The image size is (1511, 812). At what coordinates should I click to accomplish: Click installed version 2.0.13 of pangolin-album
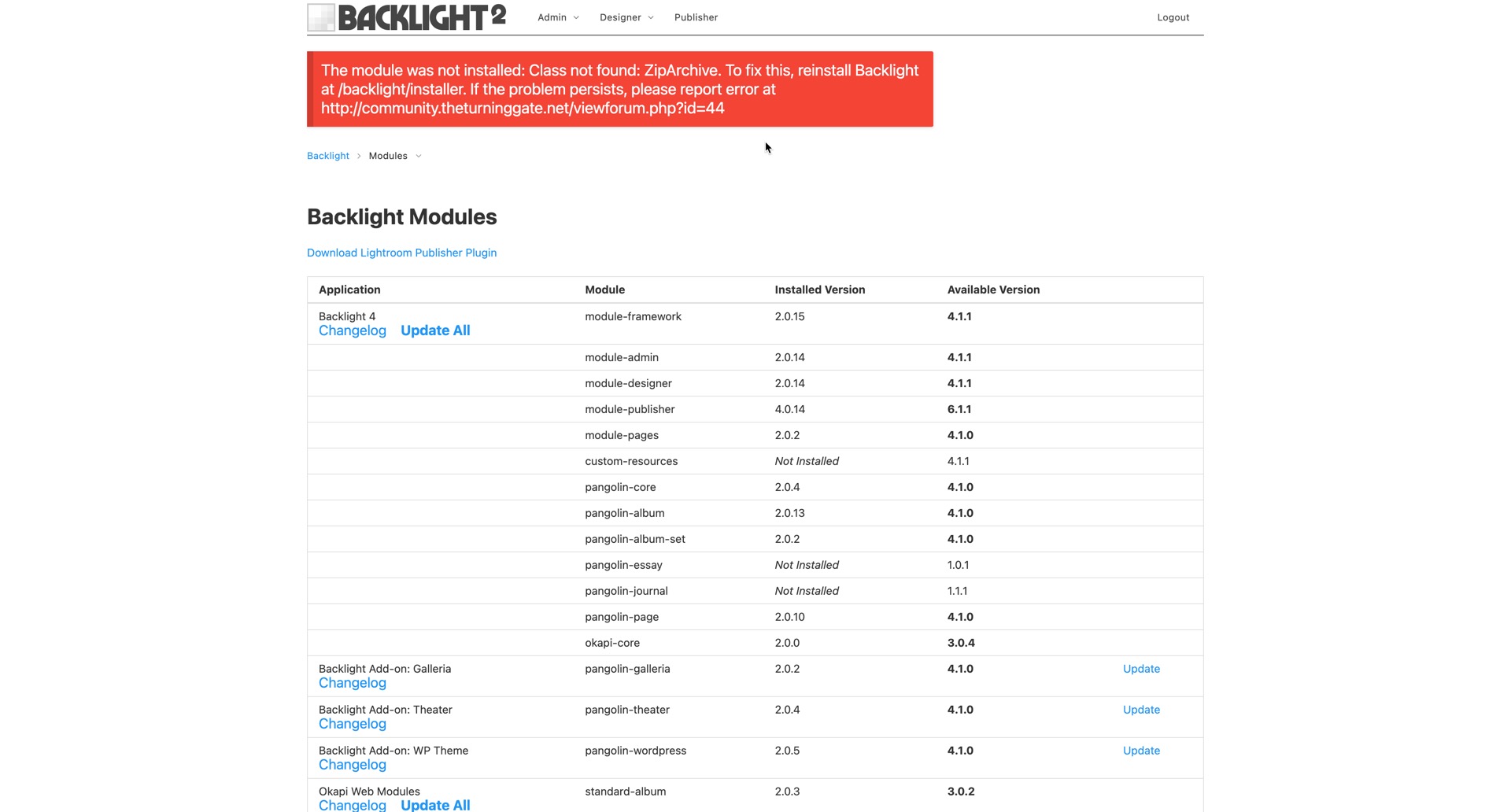[789, 513]
